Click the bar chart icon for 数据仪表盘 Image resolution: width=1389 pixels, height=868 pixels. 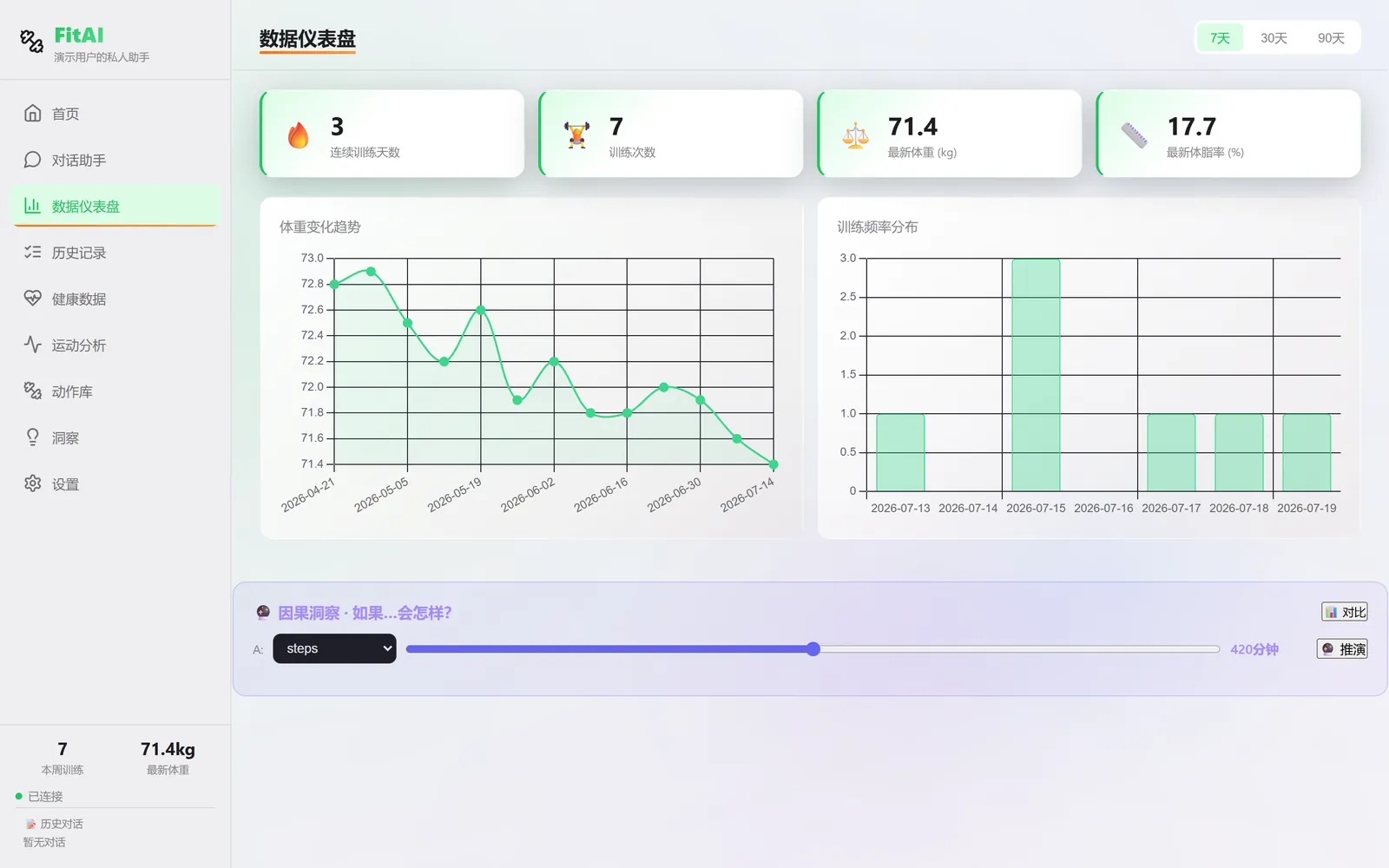[x=33, y=206]
